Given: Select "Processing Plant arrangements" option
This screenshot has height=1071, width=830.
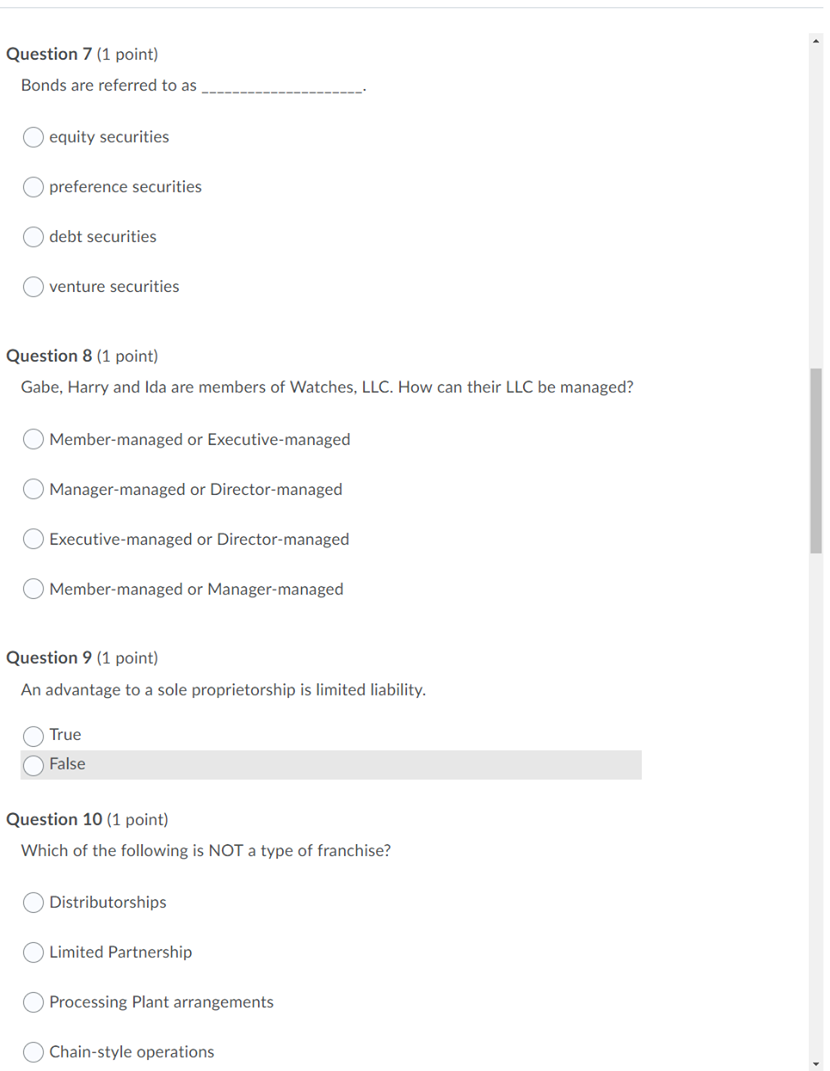Looking at the screenshot, I should tap(32, 1001).
